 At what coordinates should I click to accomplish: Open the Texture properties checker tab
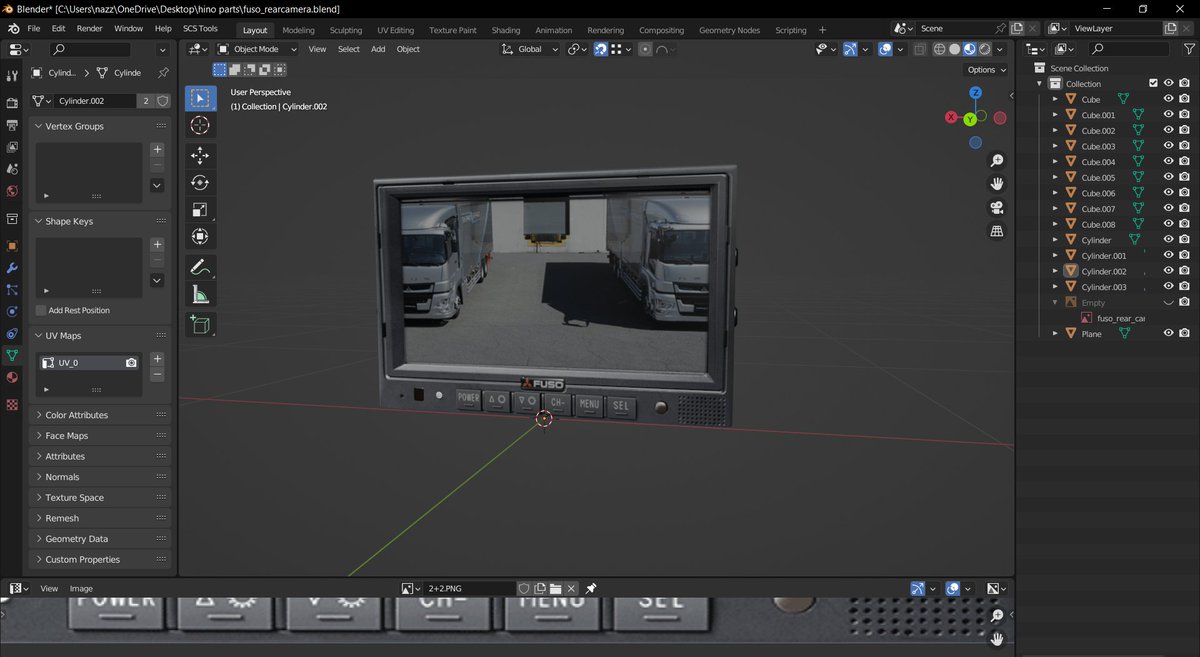tap(12, 405)
